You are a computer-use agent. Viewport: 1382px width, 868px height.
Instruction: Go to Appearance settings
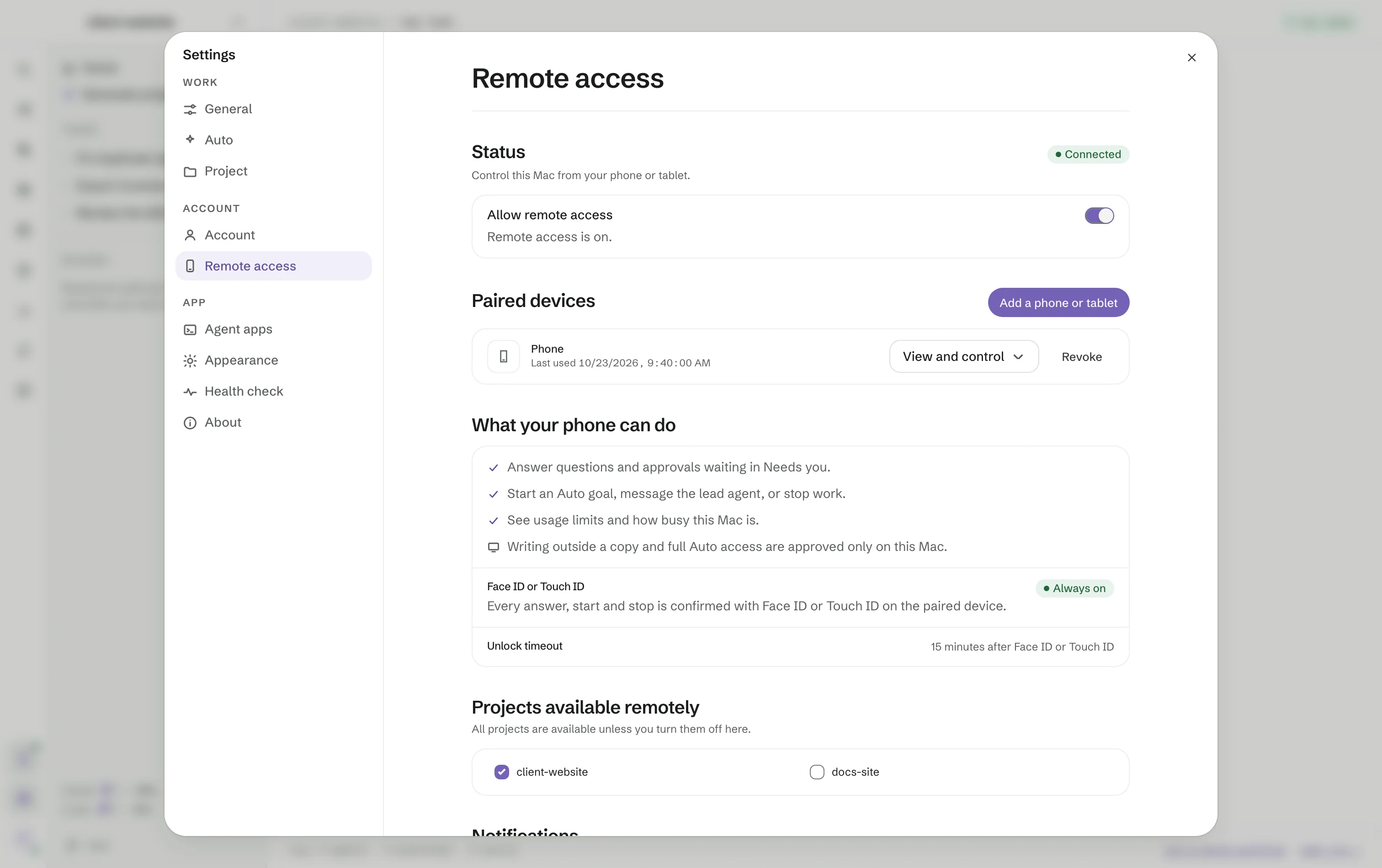[x=273, y=360]
